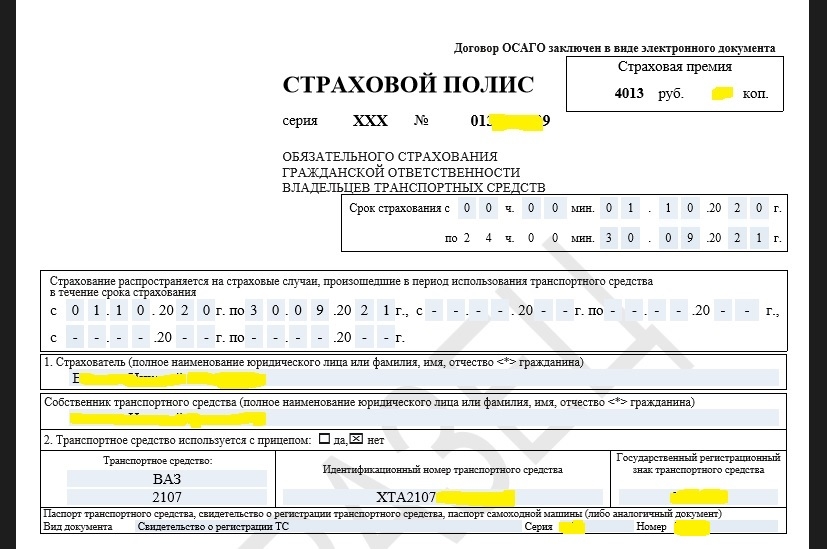Click the "руб." currency label
This screenshot has height=549, width=827.
[670, 94]
